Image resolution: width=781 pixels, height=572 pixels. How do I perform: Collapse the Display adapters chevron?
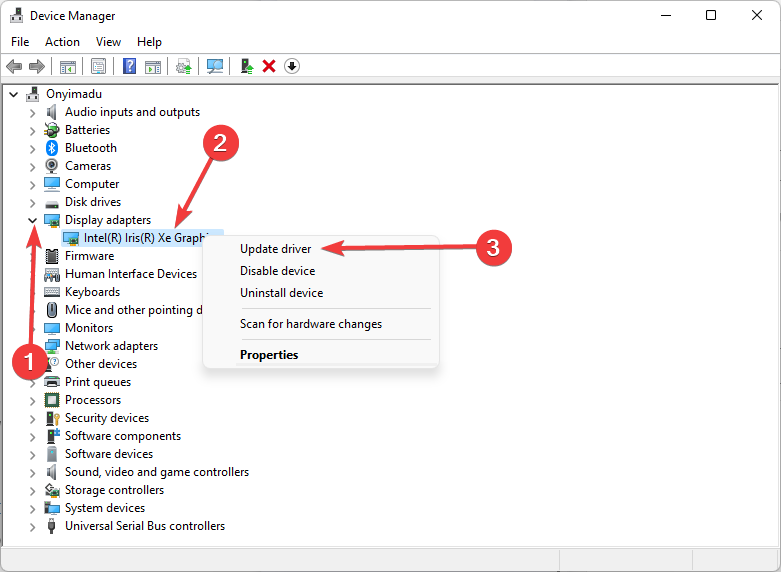tap(32, 220)
